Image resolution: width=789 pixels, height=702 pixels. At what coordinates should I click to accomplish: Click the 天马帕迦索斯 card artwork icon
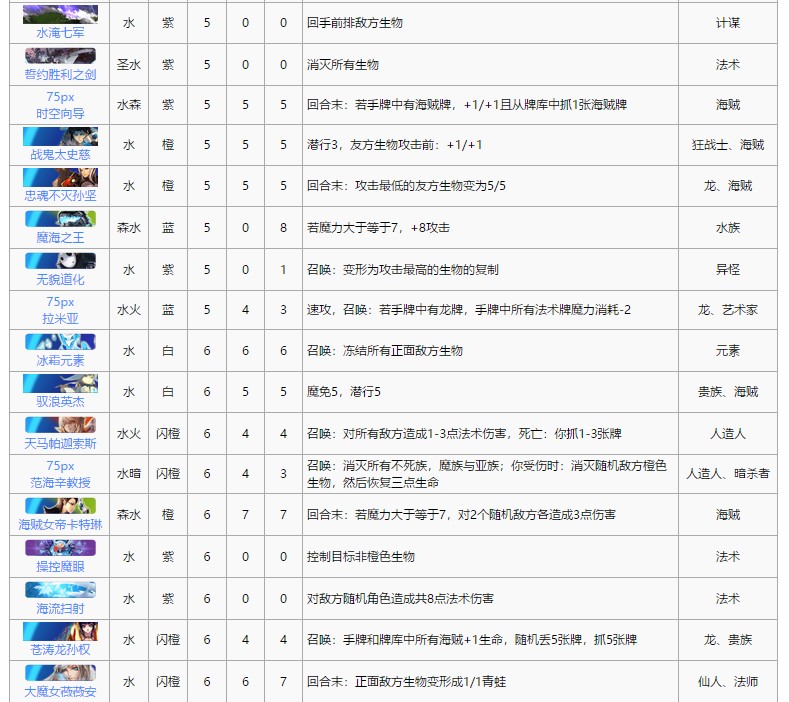[x=60, y=424]
